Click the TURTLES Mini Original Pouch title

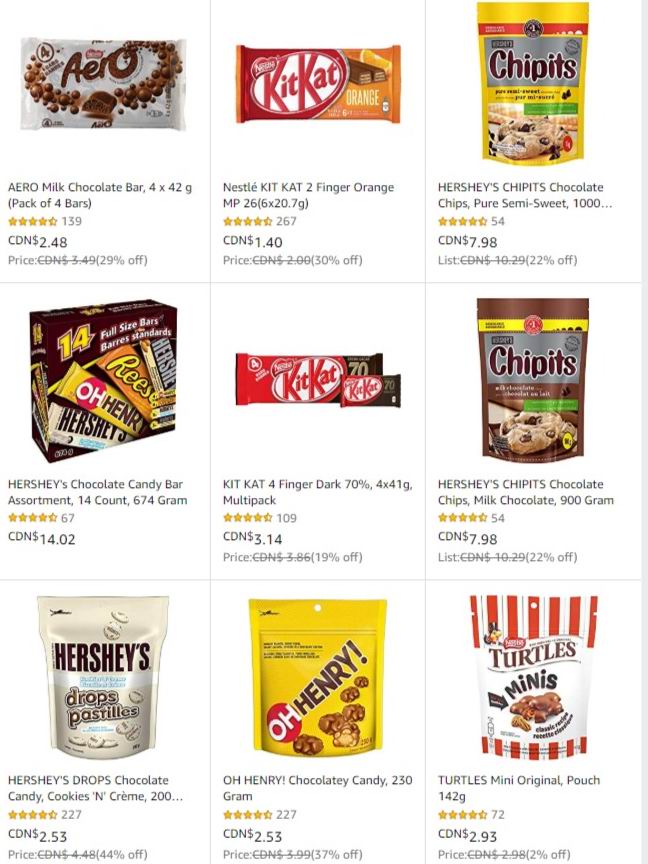tap(519, 788)
